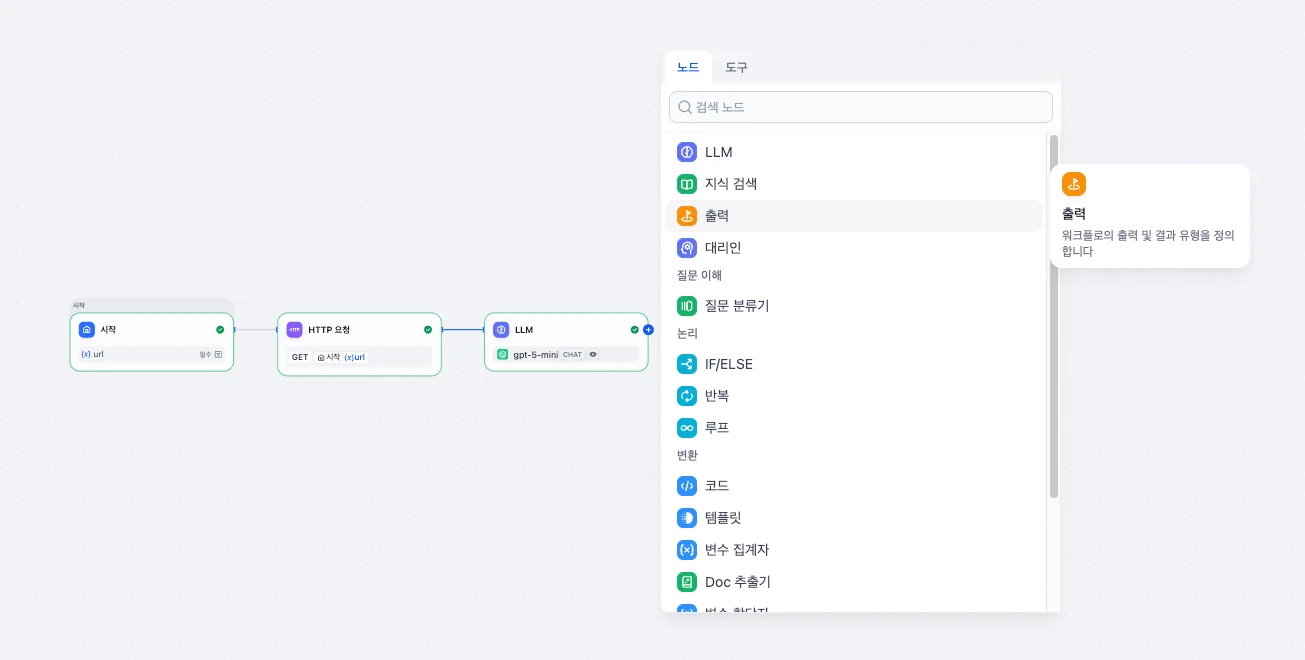Viewport: 1305px width, 660px height.
Task: Insert a 질문 분류기 node
Action: [x=736, y=306]
